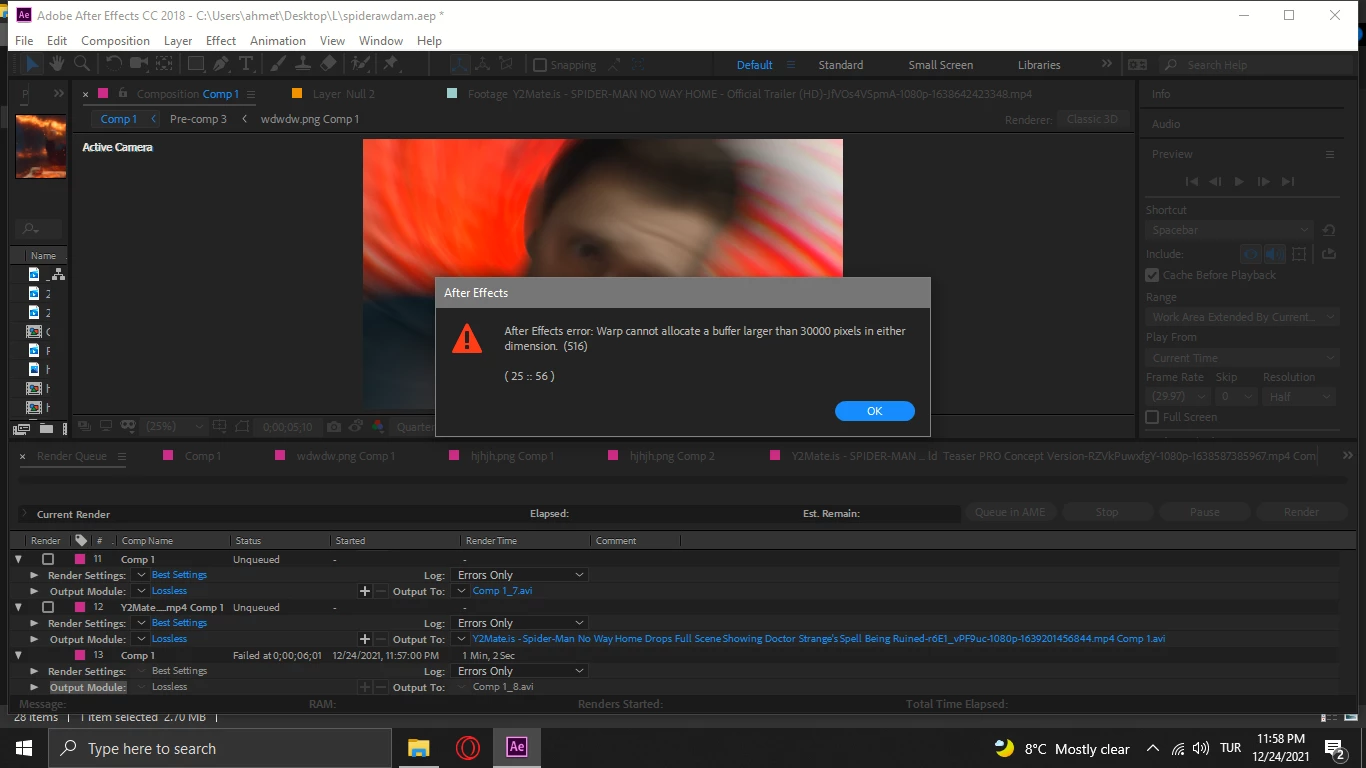Open the Play From Current Time dropdown

click(x=1242, y=358)
